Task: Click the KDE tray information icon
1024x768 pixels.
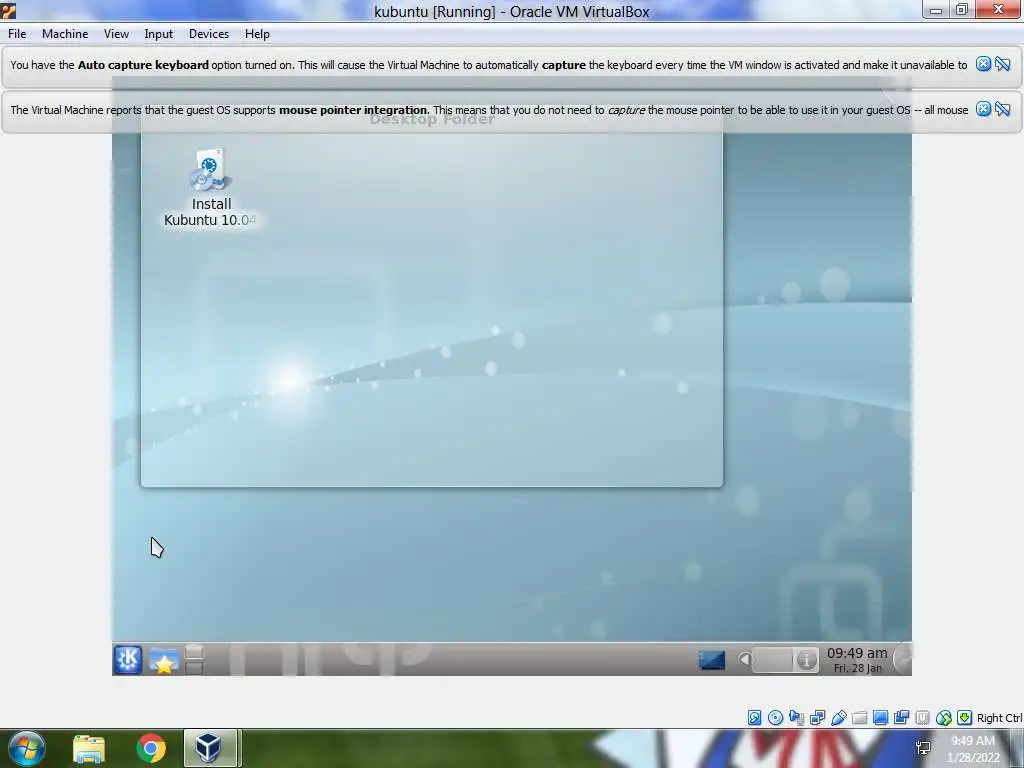Action: click(807, 660)
